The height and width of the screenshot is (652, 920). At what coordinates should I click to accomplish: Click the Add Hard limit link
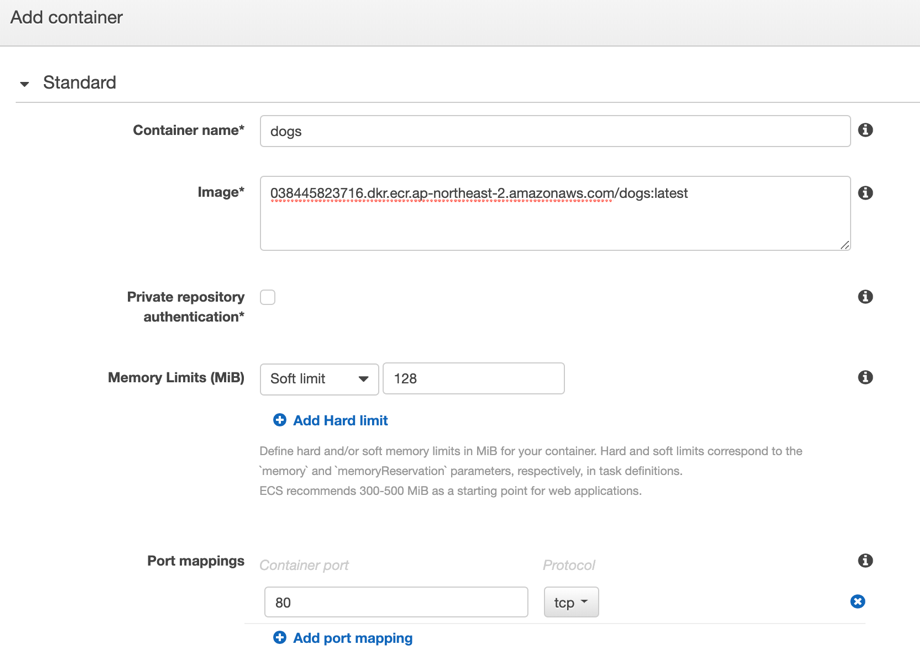(x=340, y=420)
